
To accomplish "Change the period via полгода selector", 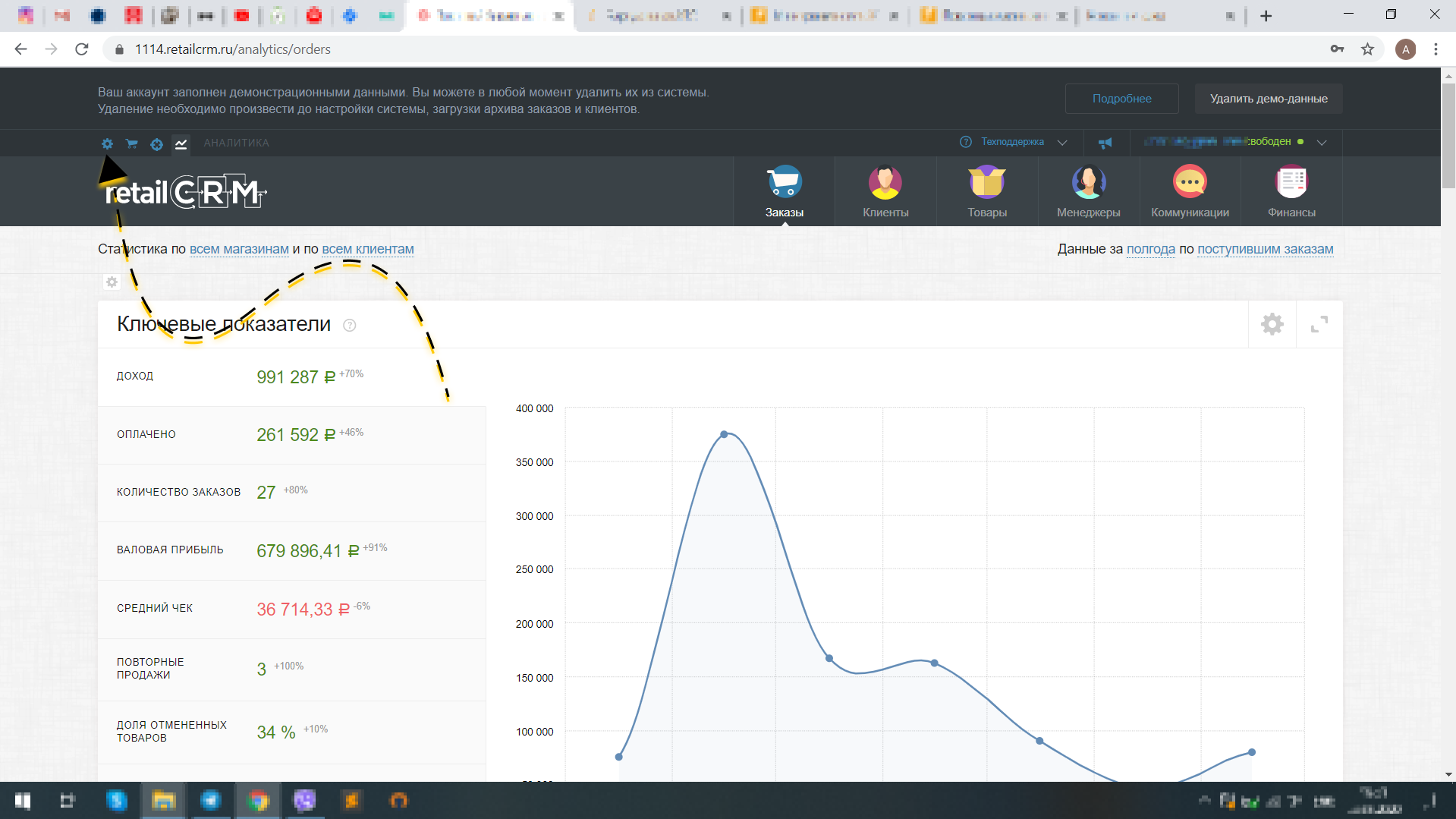I will pyautogui.click(x=1150, y=249).
